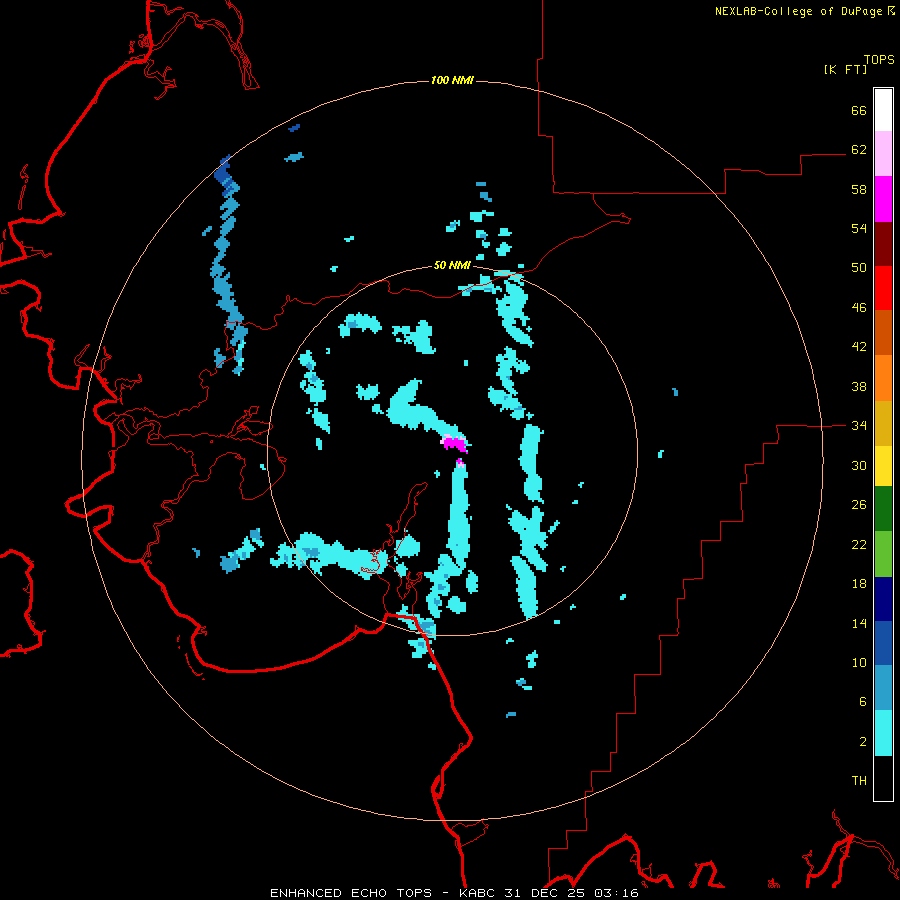Click the legend value "58"
The width and height of the screenshot is (900, 900).
(859, 189)
